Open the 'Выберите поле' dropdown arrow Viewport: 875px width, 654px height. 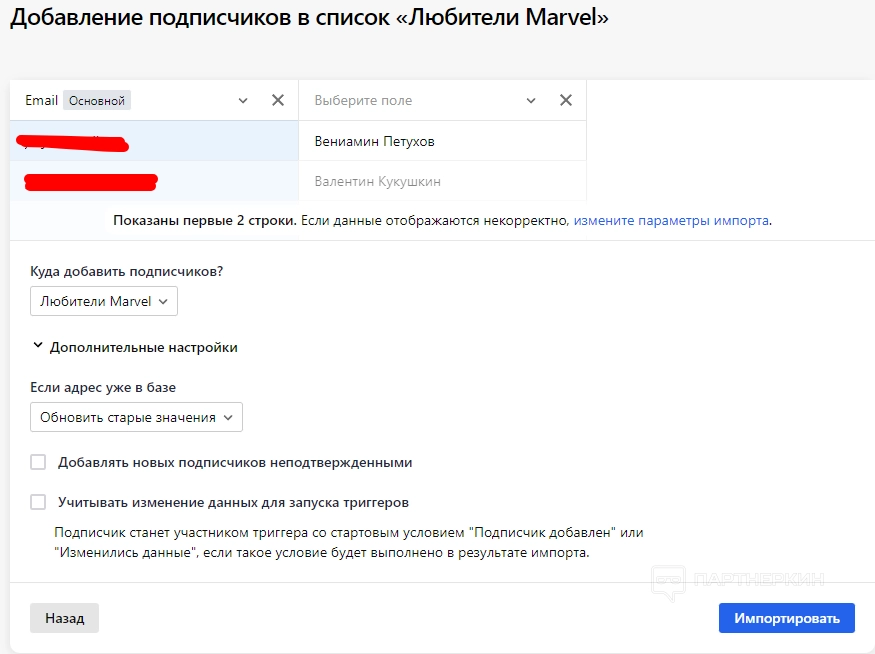[531, 100]
